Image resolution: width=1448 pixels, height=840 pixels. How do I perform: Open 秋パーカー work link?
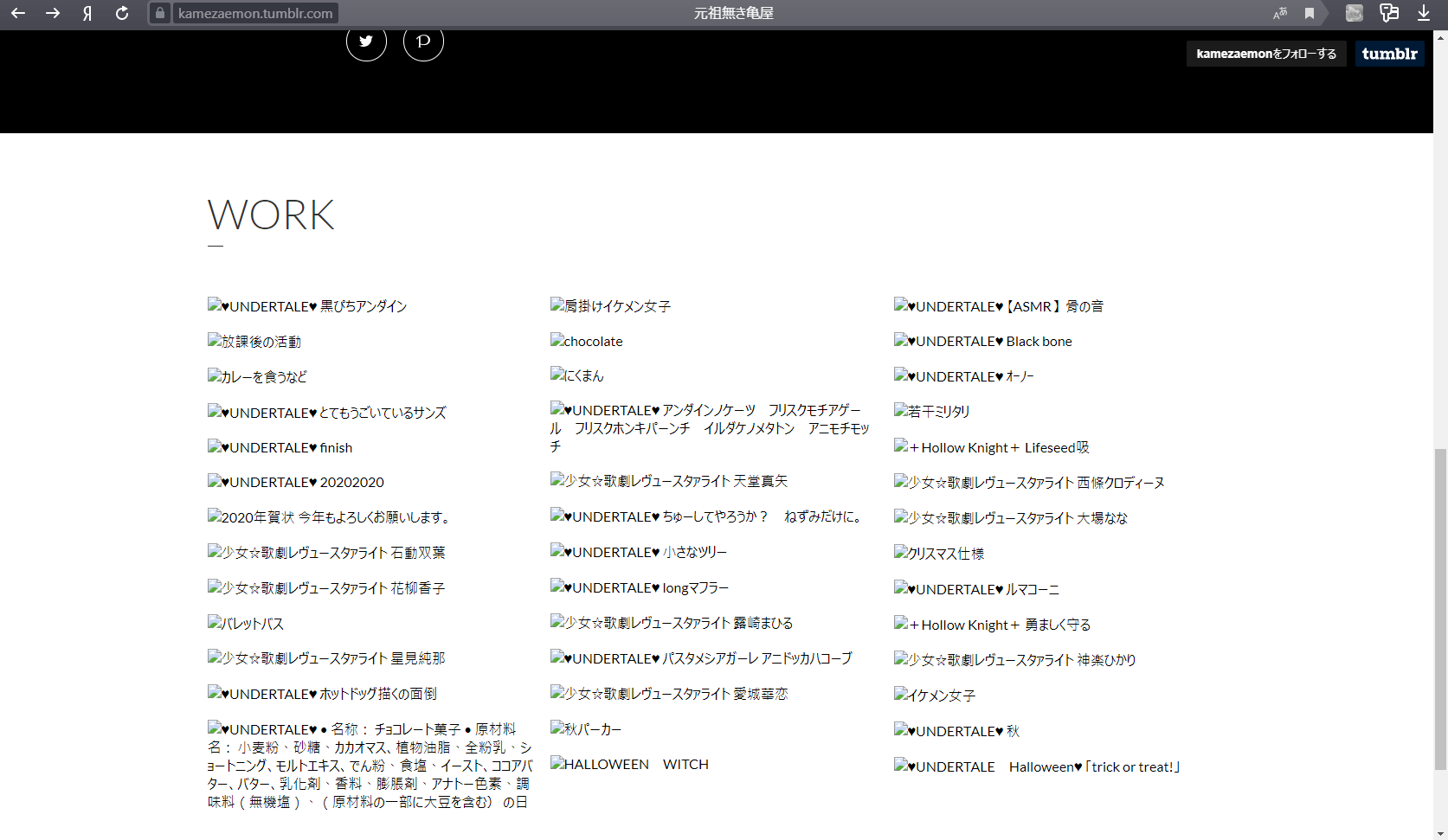coord(586,729)
